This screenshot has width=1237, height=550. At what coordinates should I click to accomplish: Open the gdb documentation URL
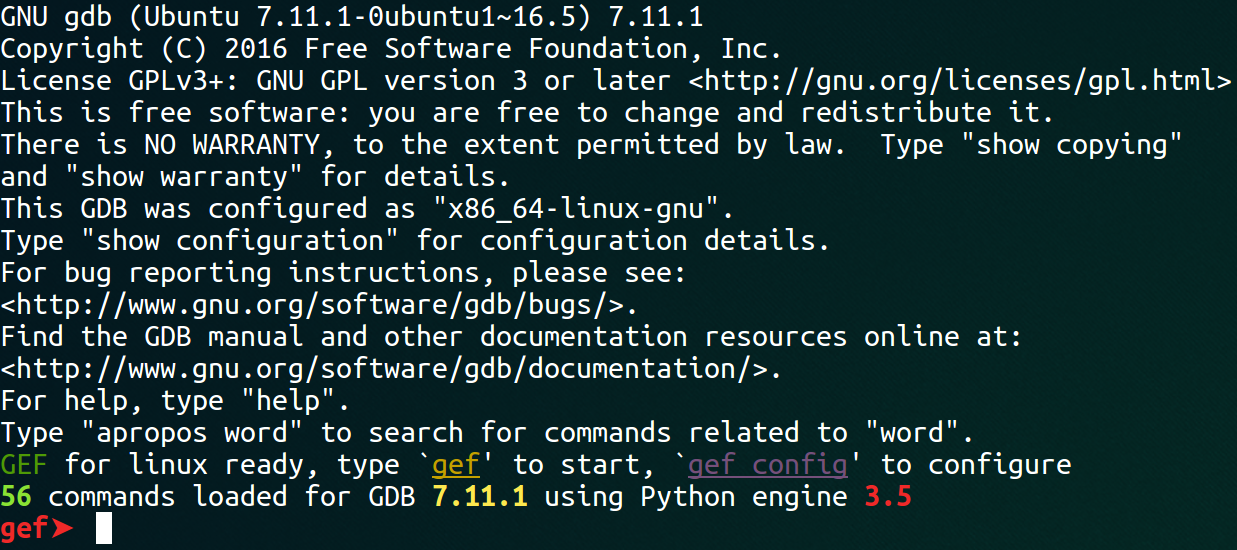392,369
